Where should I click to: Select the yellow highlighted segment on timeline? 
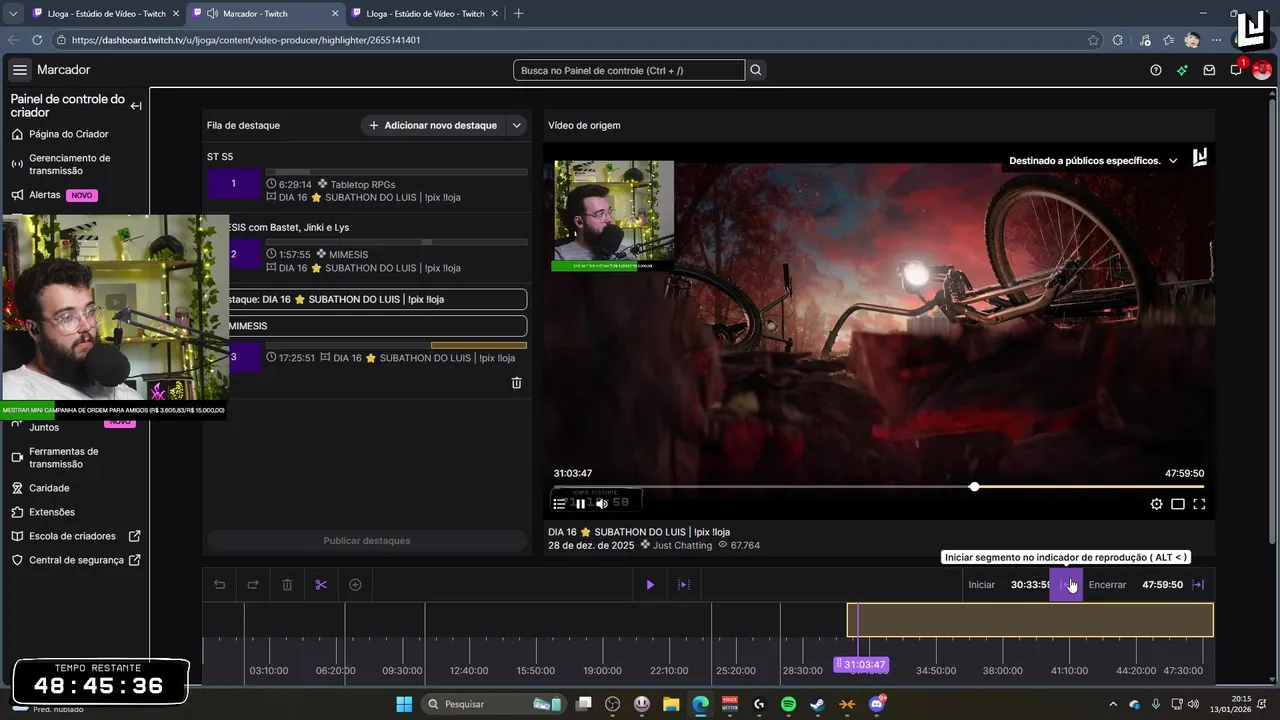pos(1030,620)
